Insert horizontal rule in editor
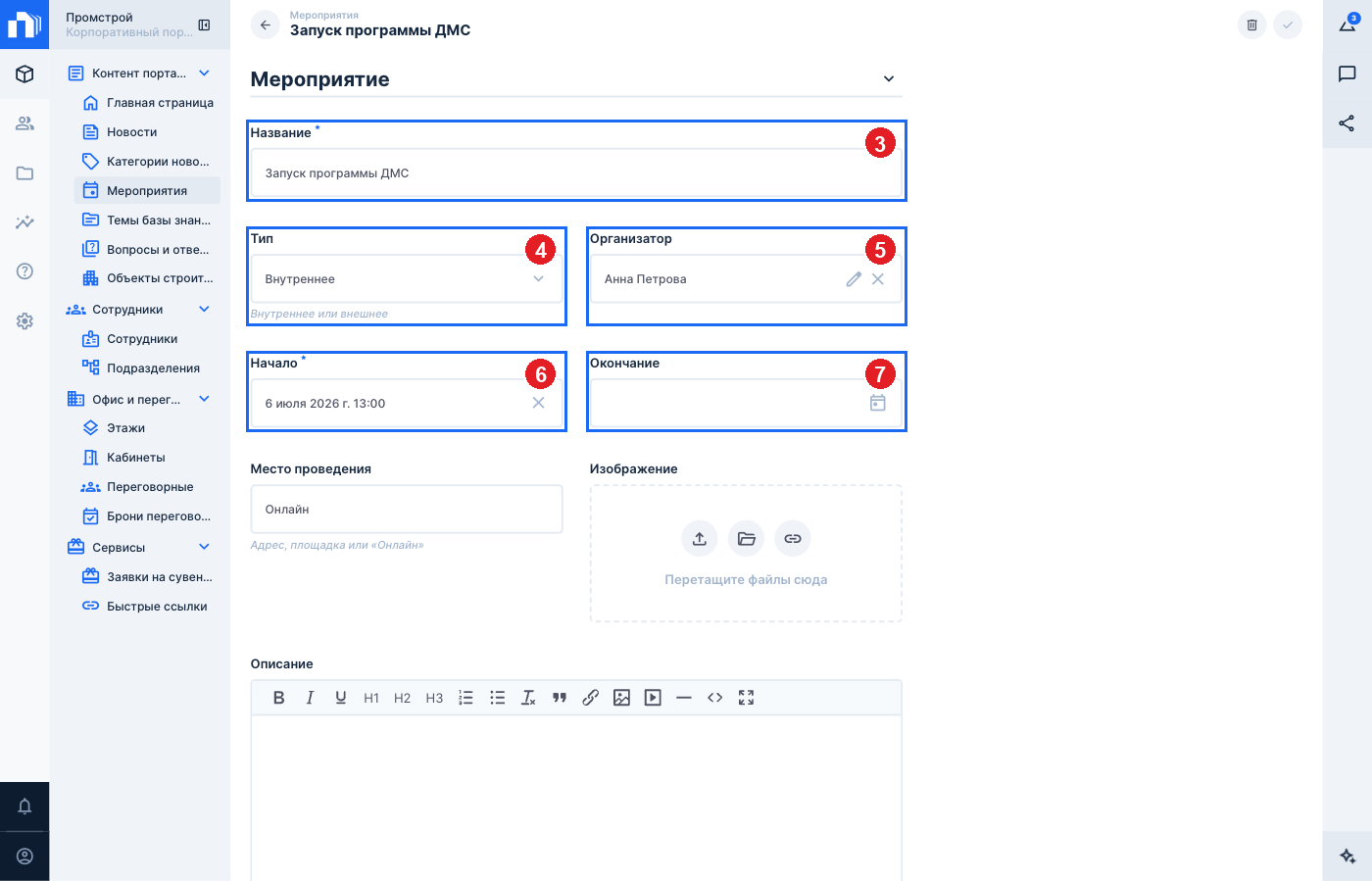This screenshot has height=881, width=1372. point(684,698)
